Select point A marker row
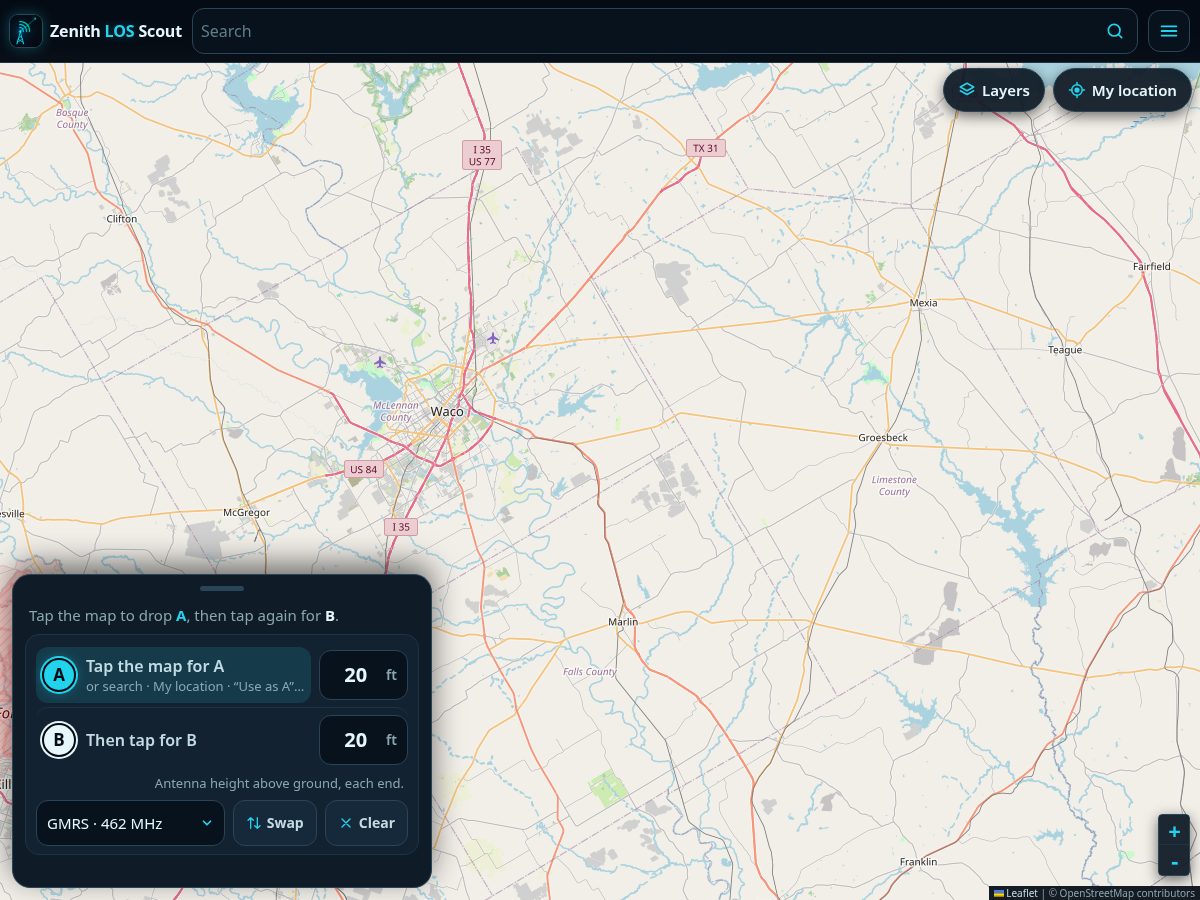Viewport: 1200px width, 900px height. tap(174, 675)
